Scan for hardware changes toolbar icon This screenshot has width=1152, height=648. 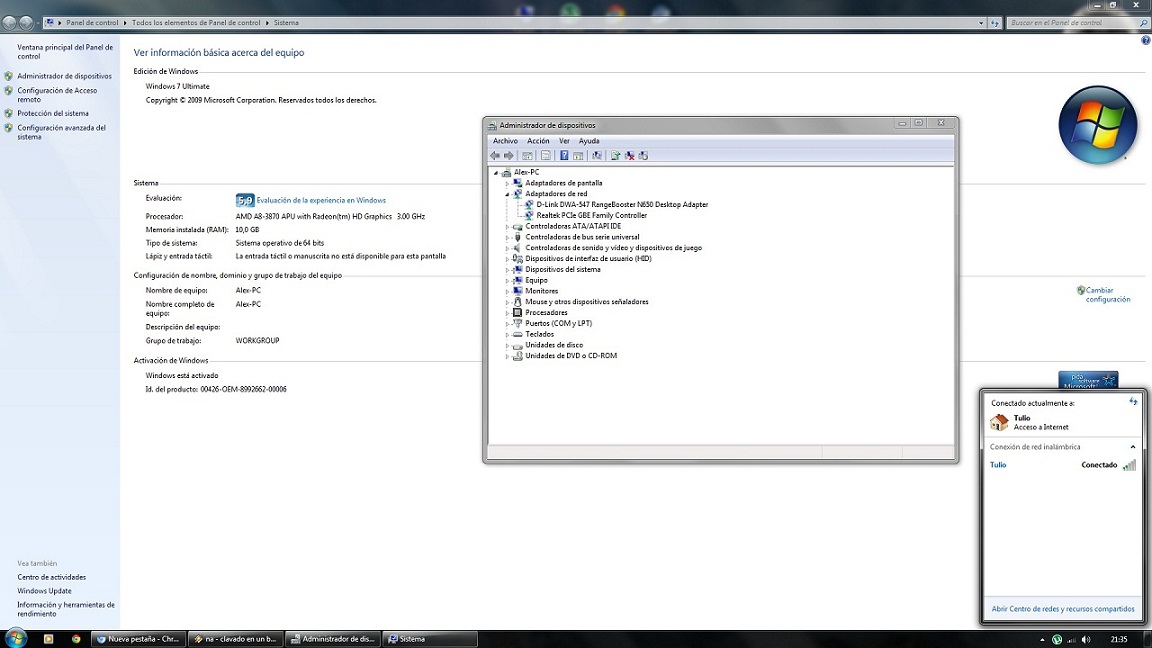tap(597, 156)
